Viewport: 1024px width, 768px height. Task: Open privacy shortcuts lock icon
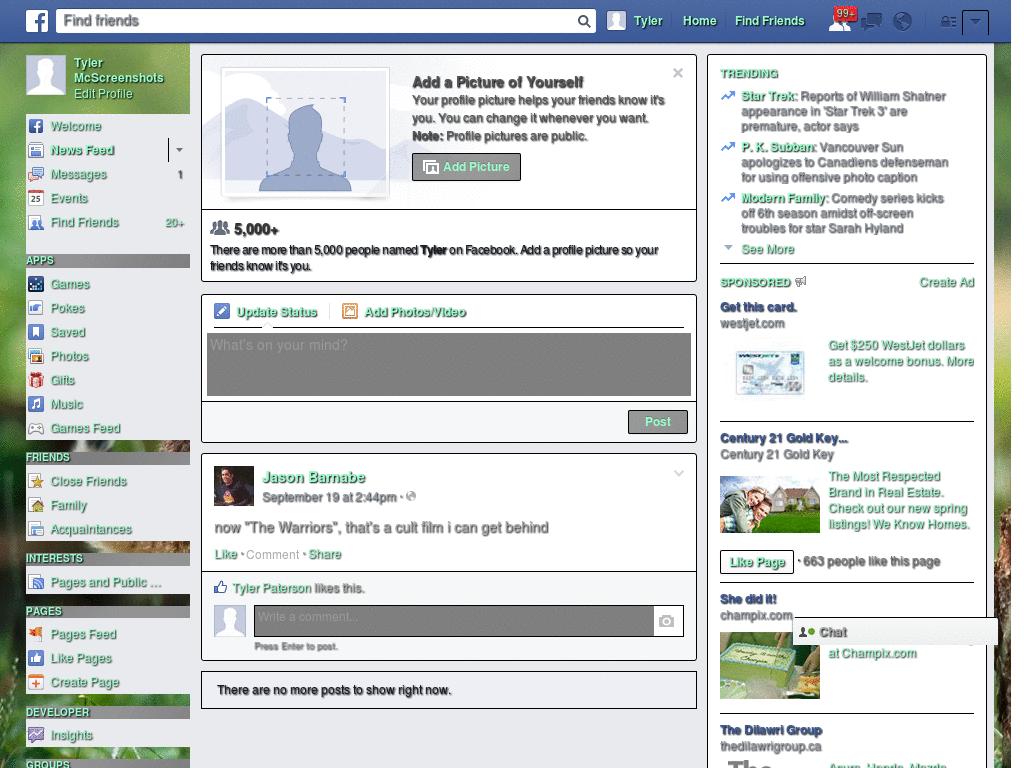pyautogui.click(x=948, y=22)
